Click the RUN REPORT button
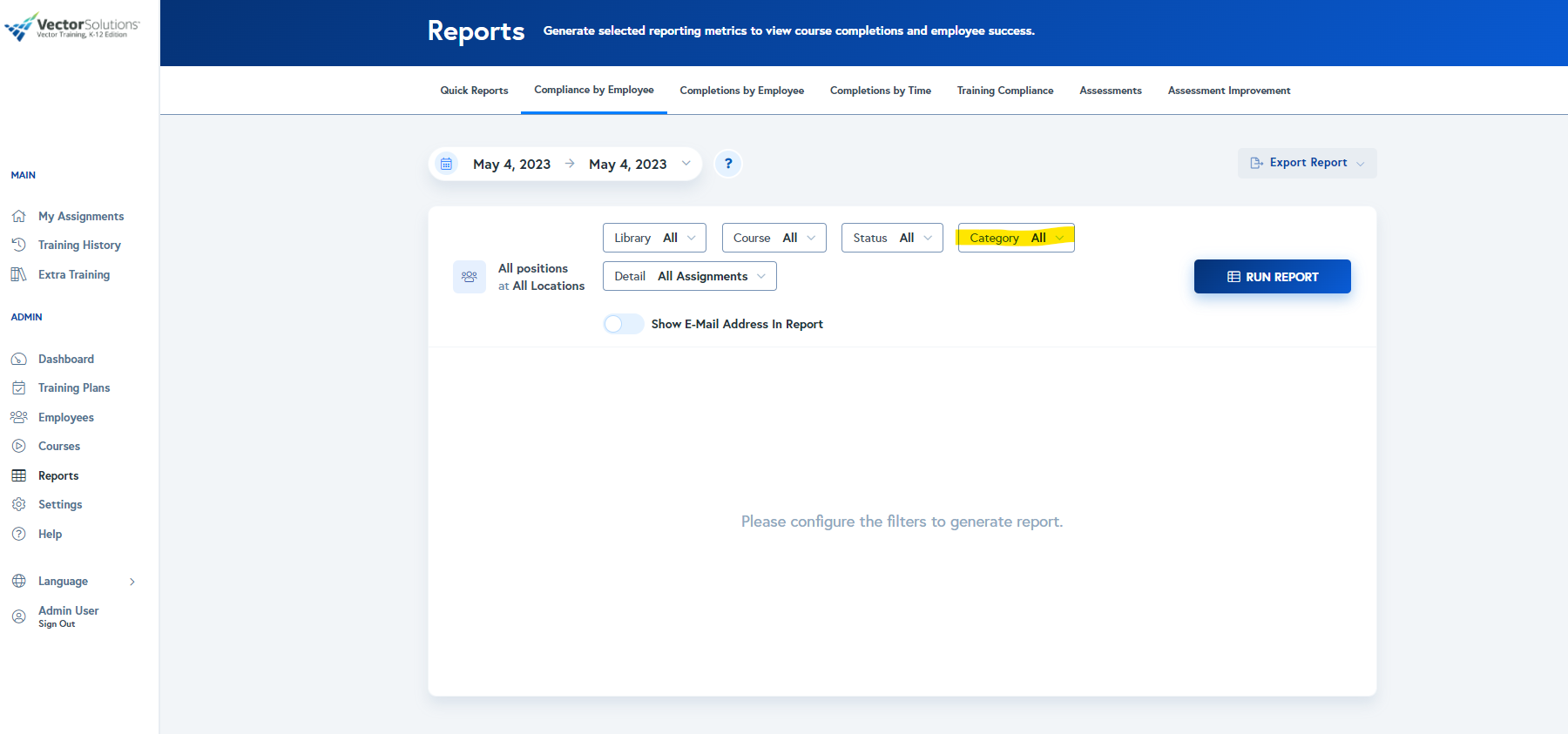 point(1272,277)
